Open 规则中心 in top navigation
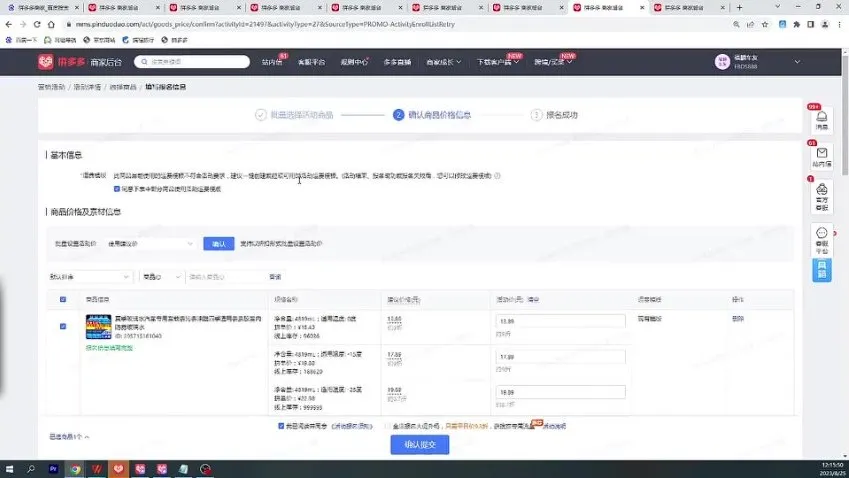 355,62
